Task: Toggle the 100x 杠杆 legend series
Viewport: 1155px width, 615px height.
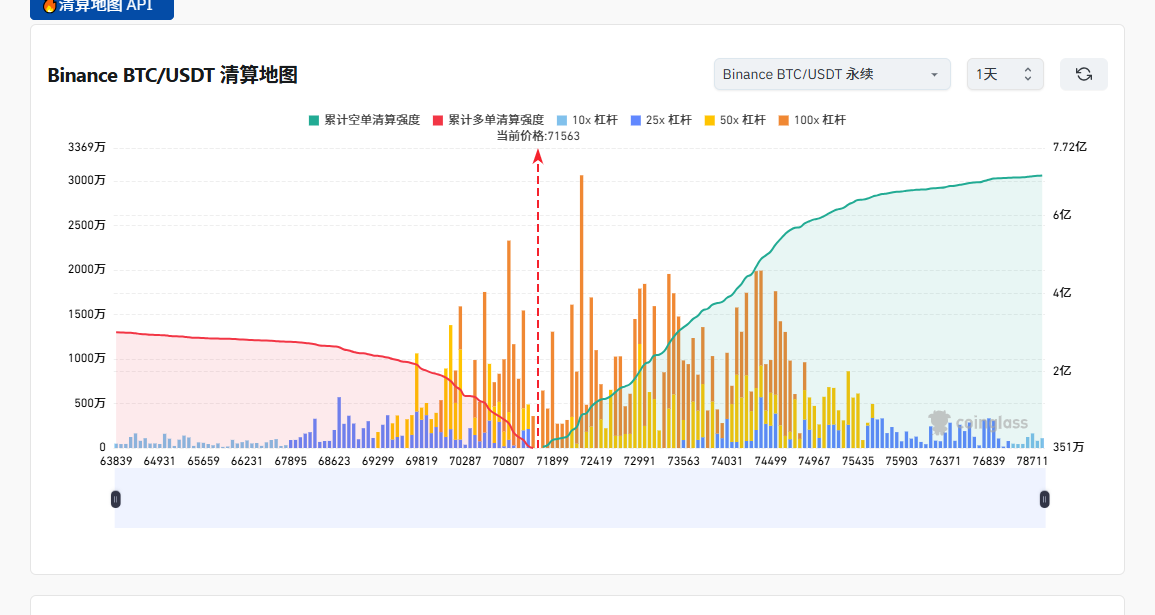Action: pyautogui.click(x=812, y=120)
